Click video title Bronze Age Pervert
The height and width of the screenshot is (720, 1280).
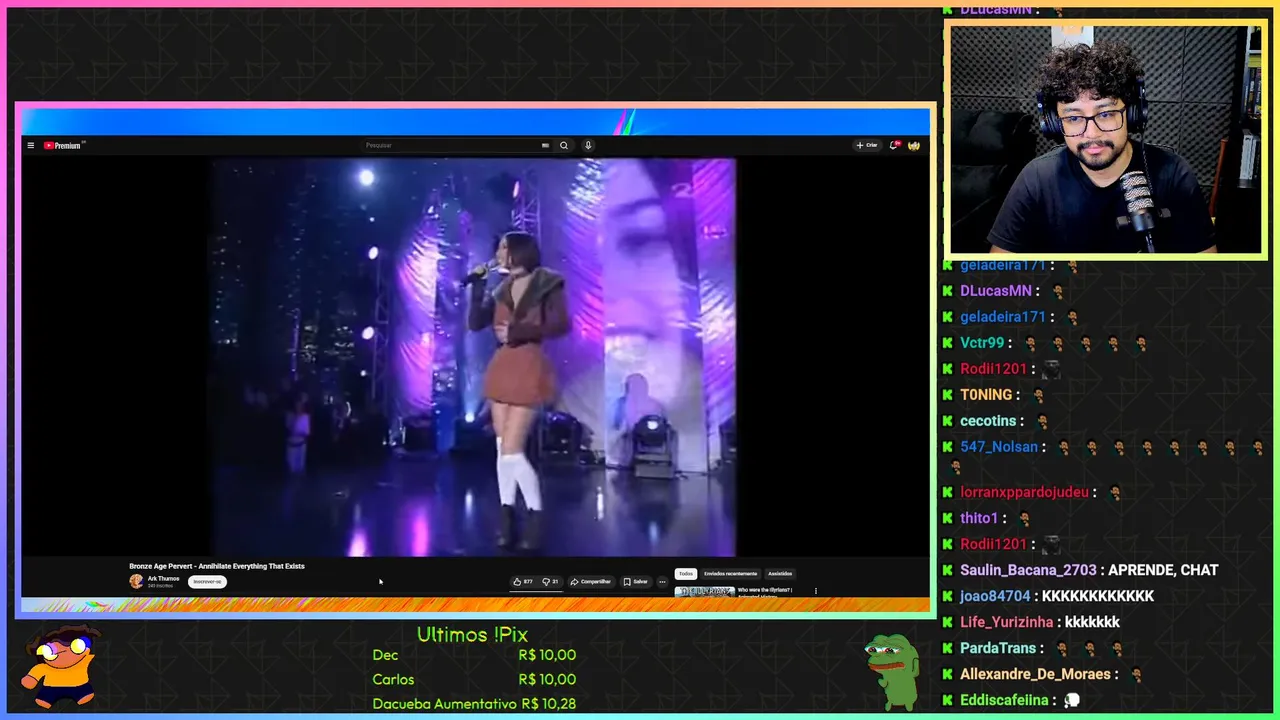tap(217, 566)
